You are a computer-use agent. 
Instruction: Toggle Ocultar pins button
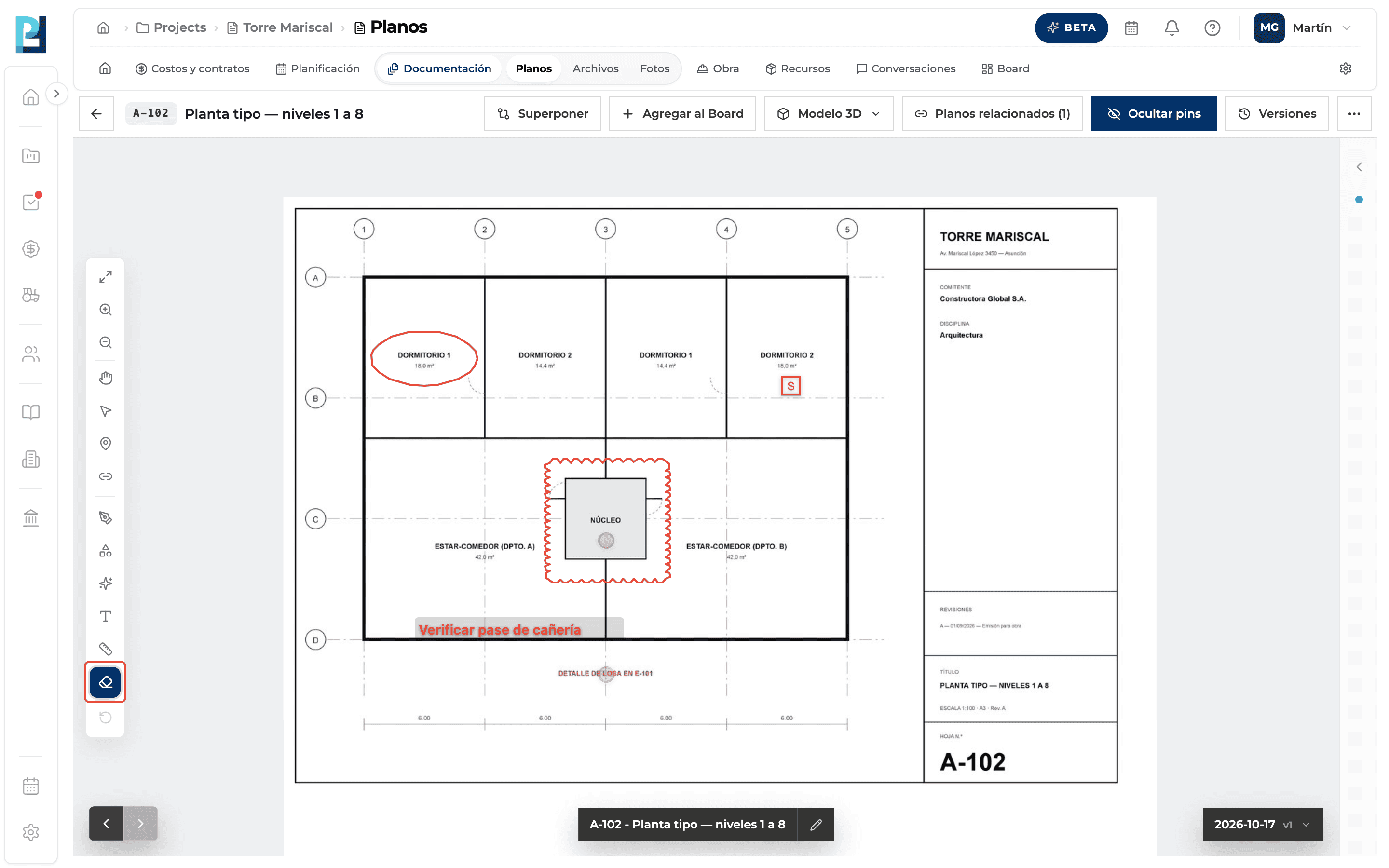click(1153, 114)
